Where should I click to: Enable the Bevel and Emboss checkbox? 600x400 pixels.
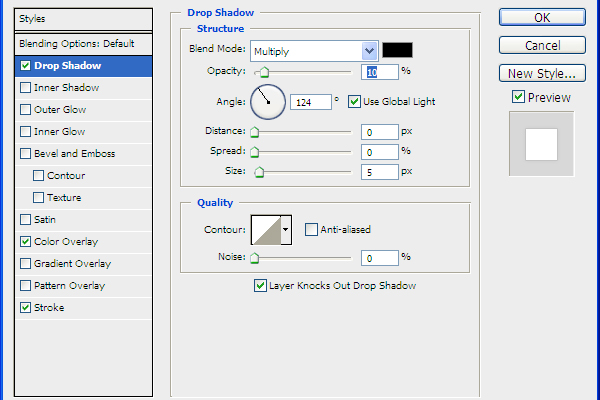point(25,154)
